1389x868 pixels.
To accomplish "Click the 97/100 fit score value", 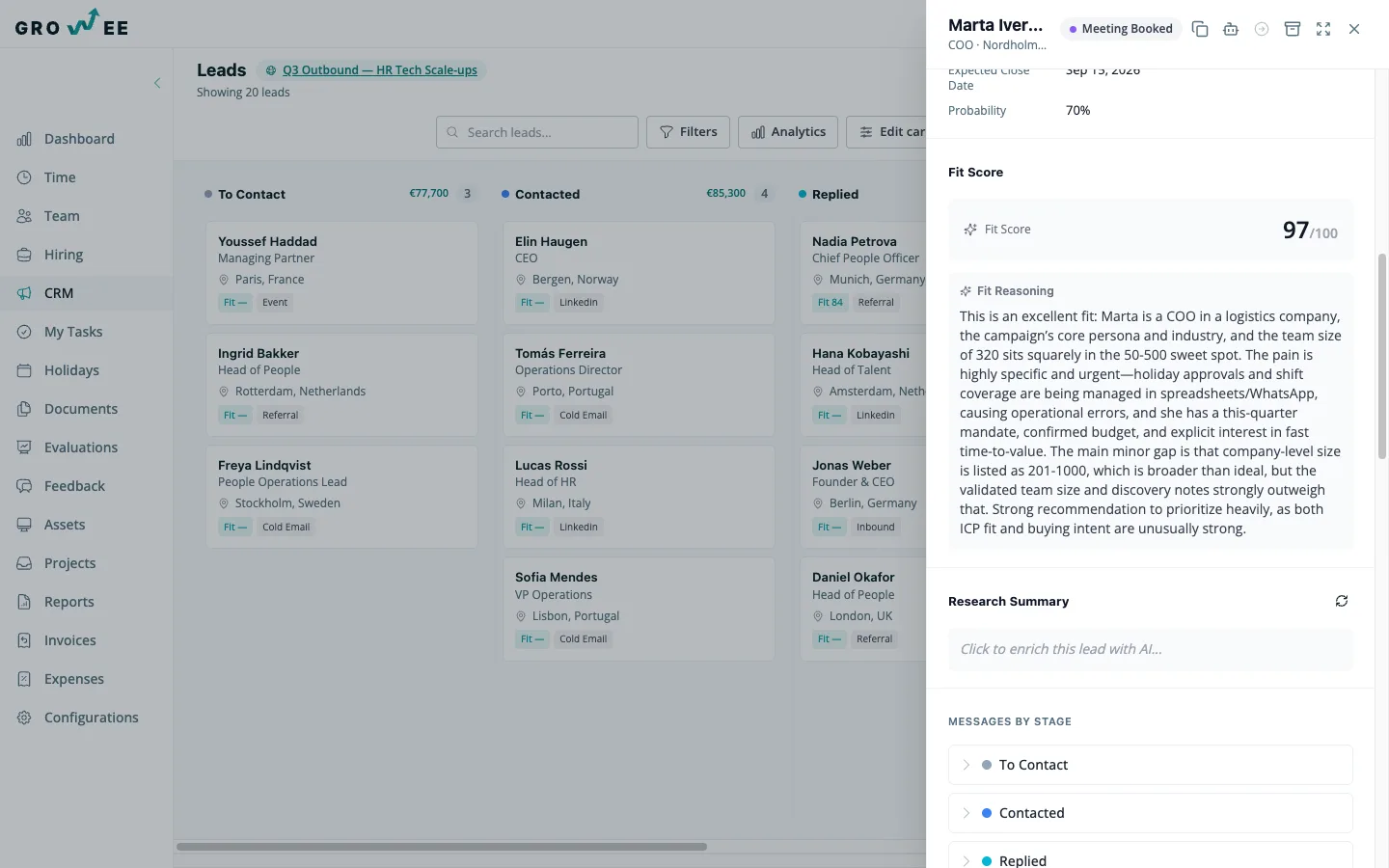I will point(1310,231).
